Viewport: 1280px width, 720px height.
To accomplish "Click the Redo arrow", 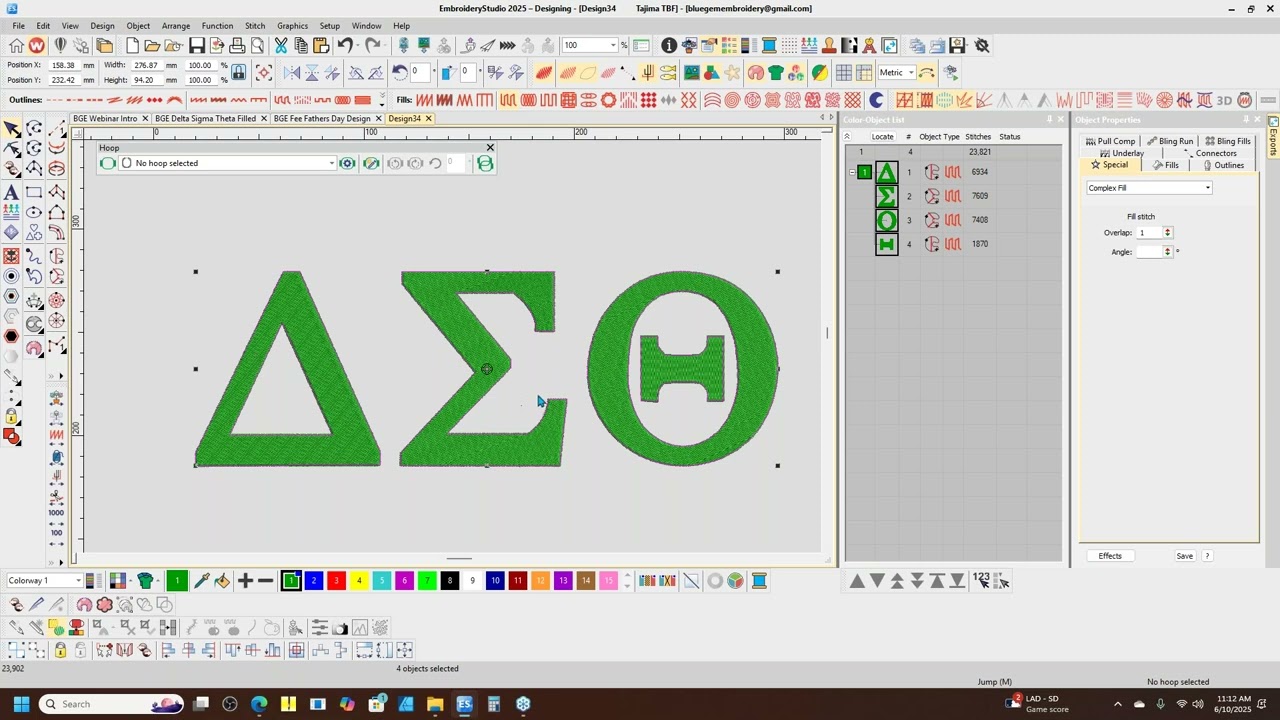I will (372, 45).
